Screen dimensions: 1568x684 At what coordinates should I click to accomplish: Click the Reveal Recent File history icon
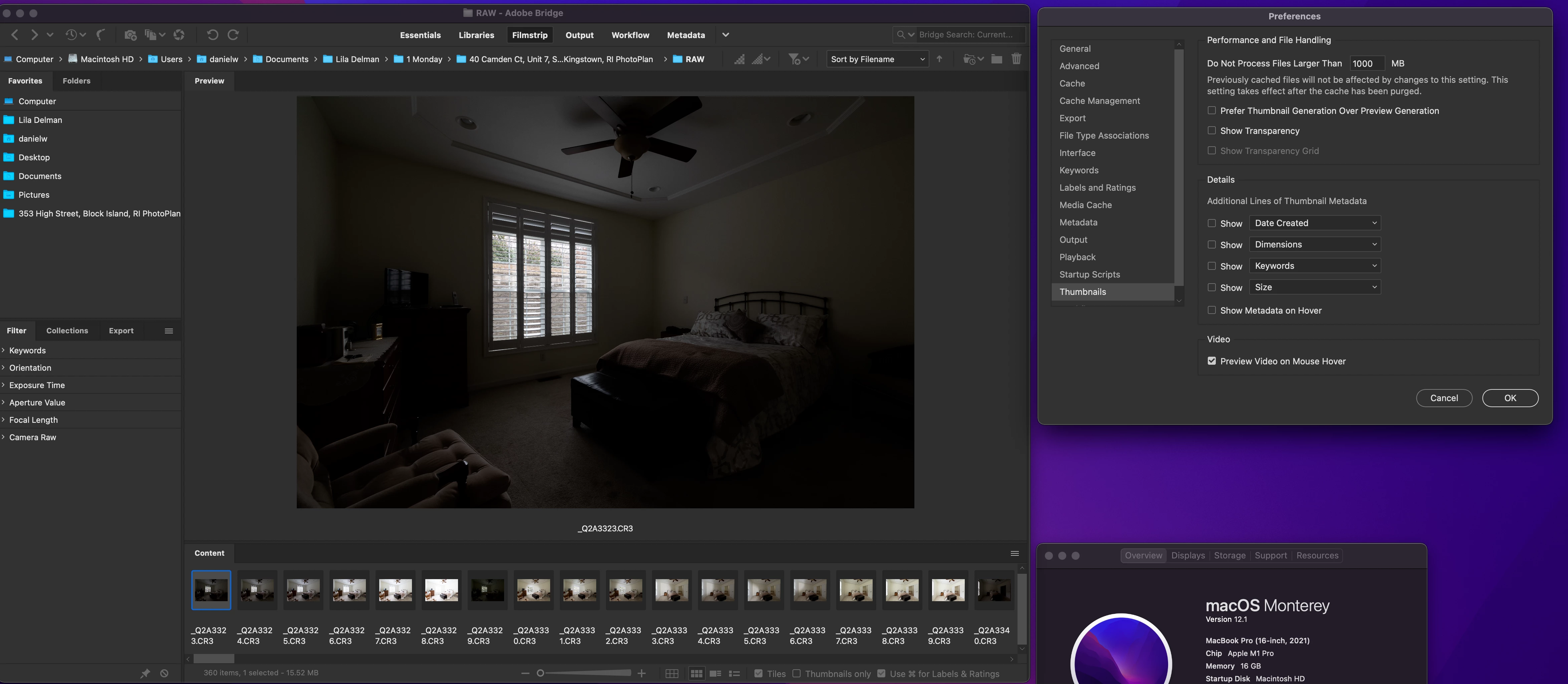72,35
